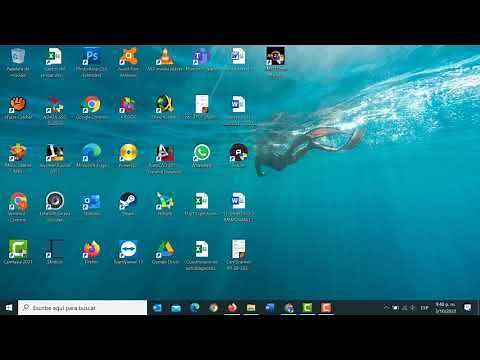Open volume control in system tray
The height and width of the screenshot is (360, 480).
[x=413, y=308]
